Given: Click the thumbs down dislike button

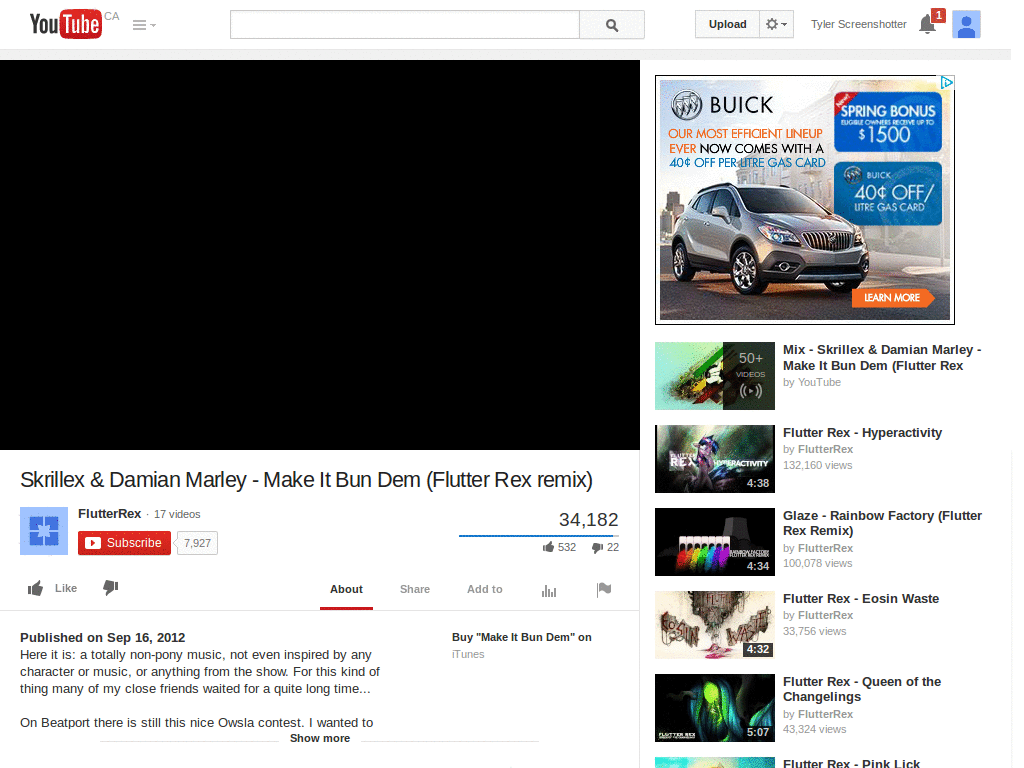Looking at the screenshot, I should point(110,588).
